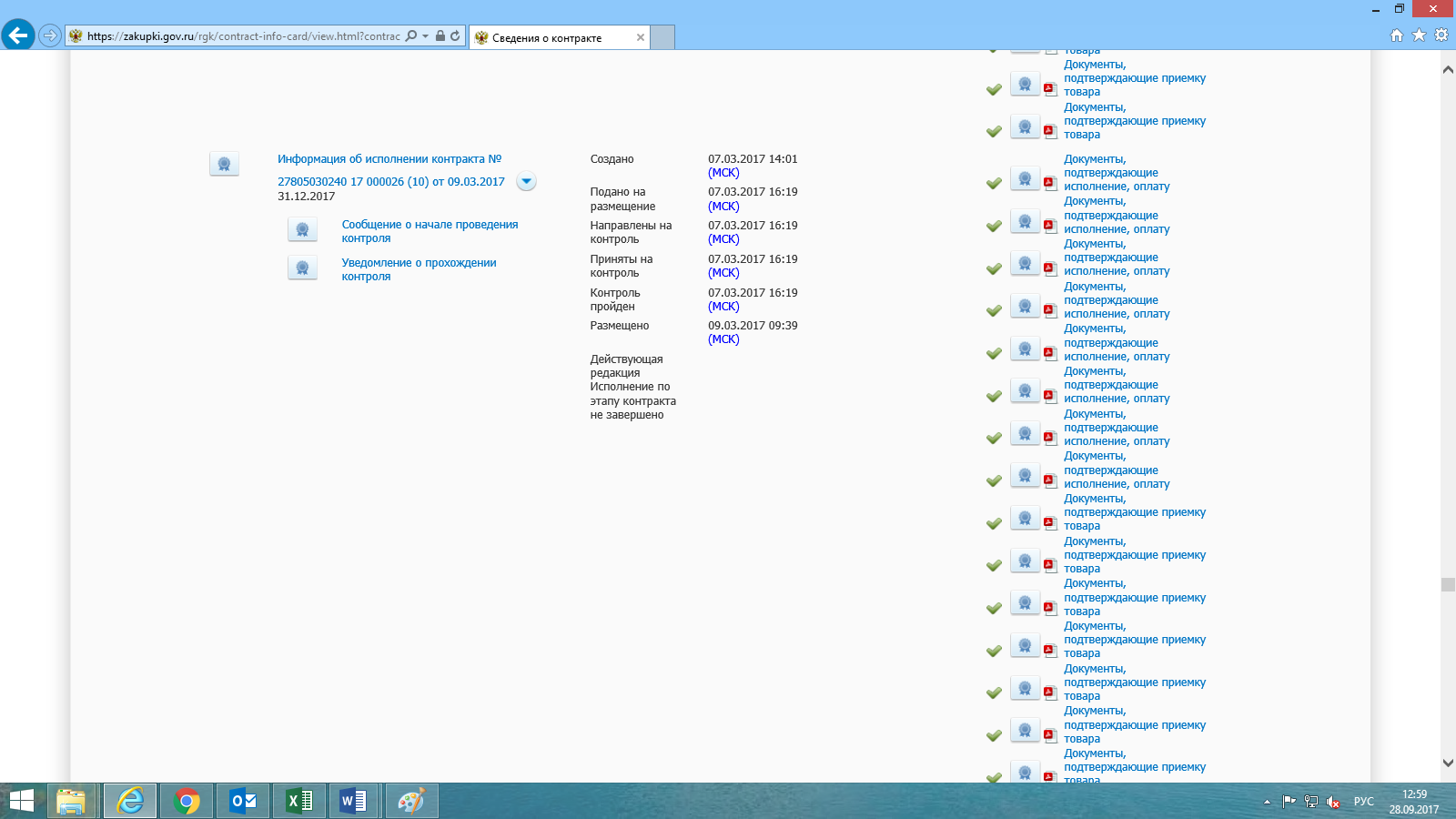1456x819 pixels.
Task: Expand the blue round dropdown arrow near the contract number
Action: coord(526,181)
